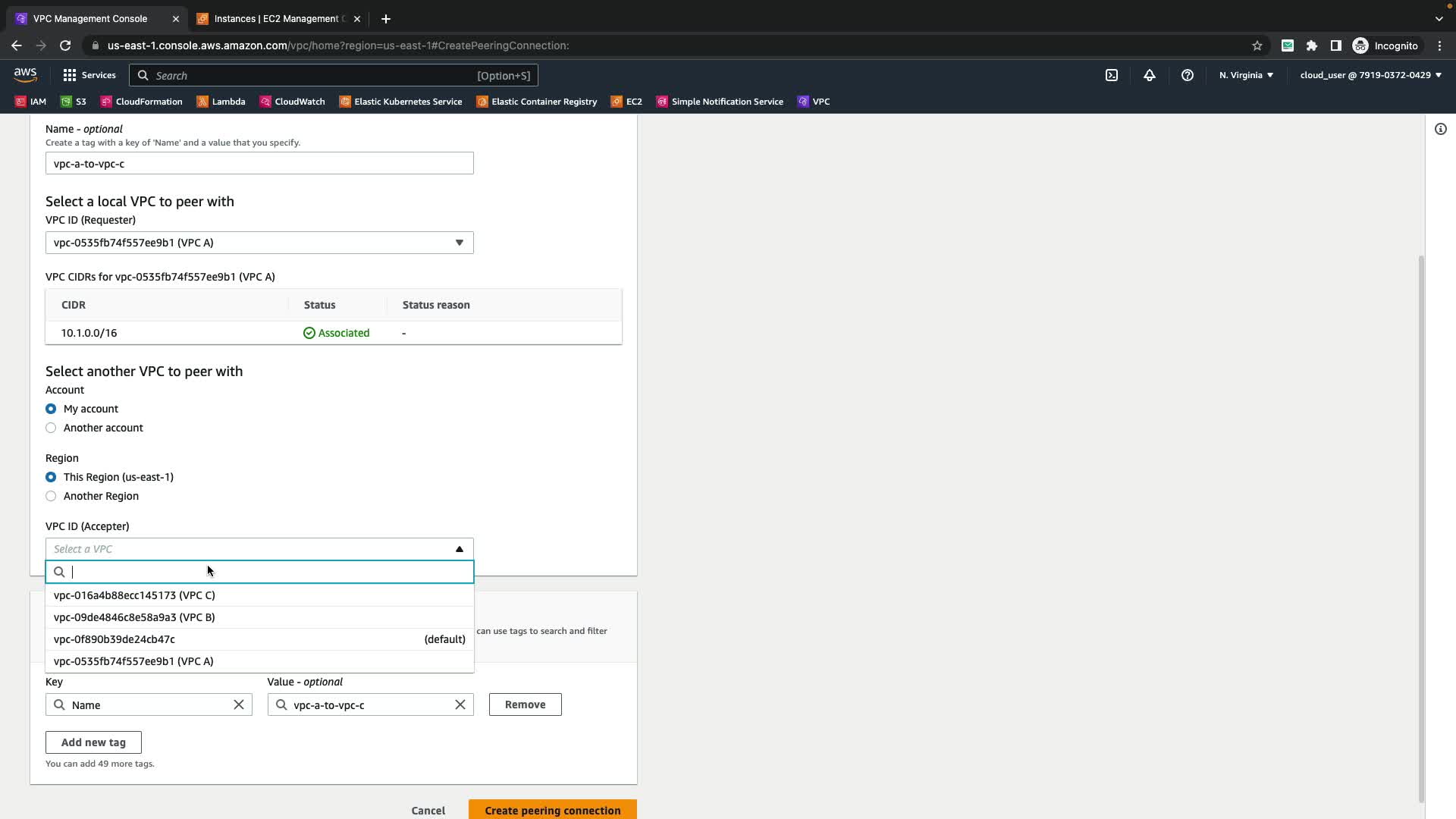Click the Add new tag button
The width and height of the screenshot is (1456, 819).
point(93,742)
